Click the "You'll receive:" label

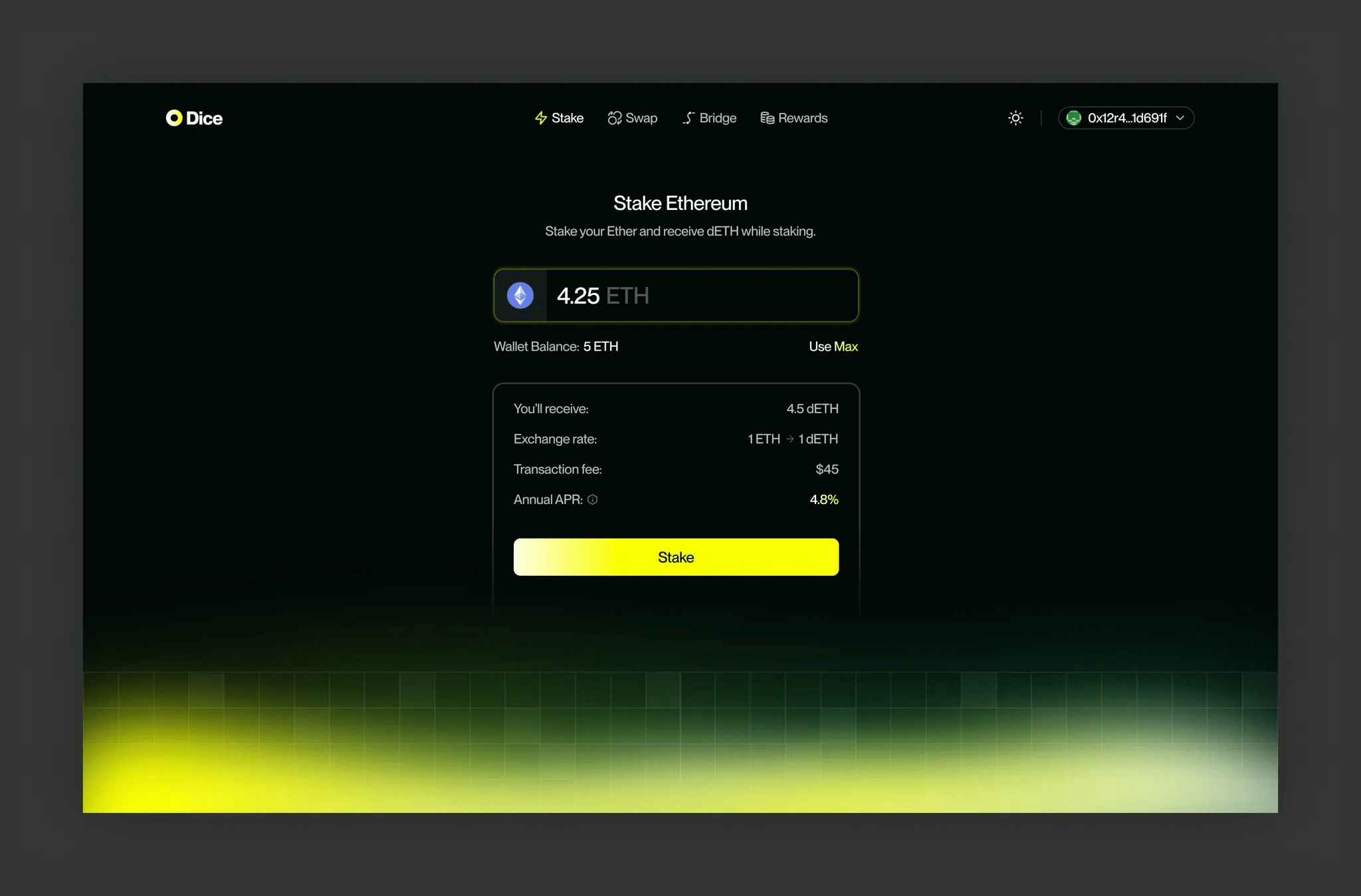[551, 408]
